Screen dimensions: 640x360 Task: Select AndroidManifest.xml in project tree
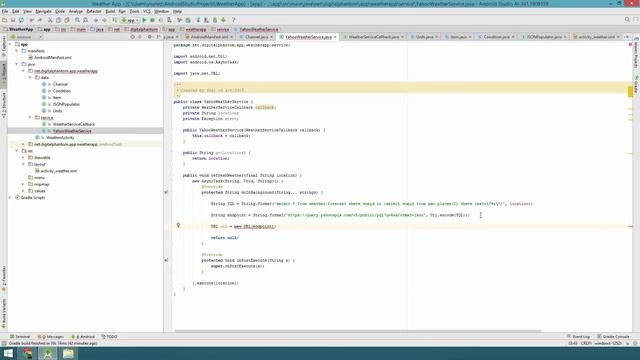pyautogui.click(x=53, y=58)
